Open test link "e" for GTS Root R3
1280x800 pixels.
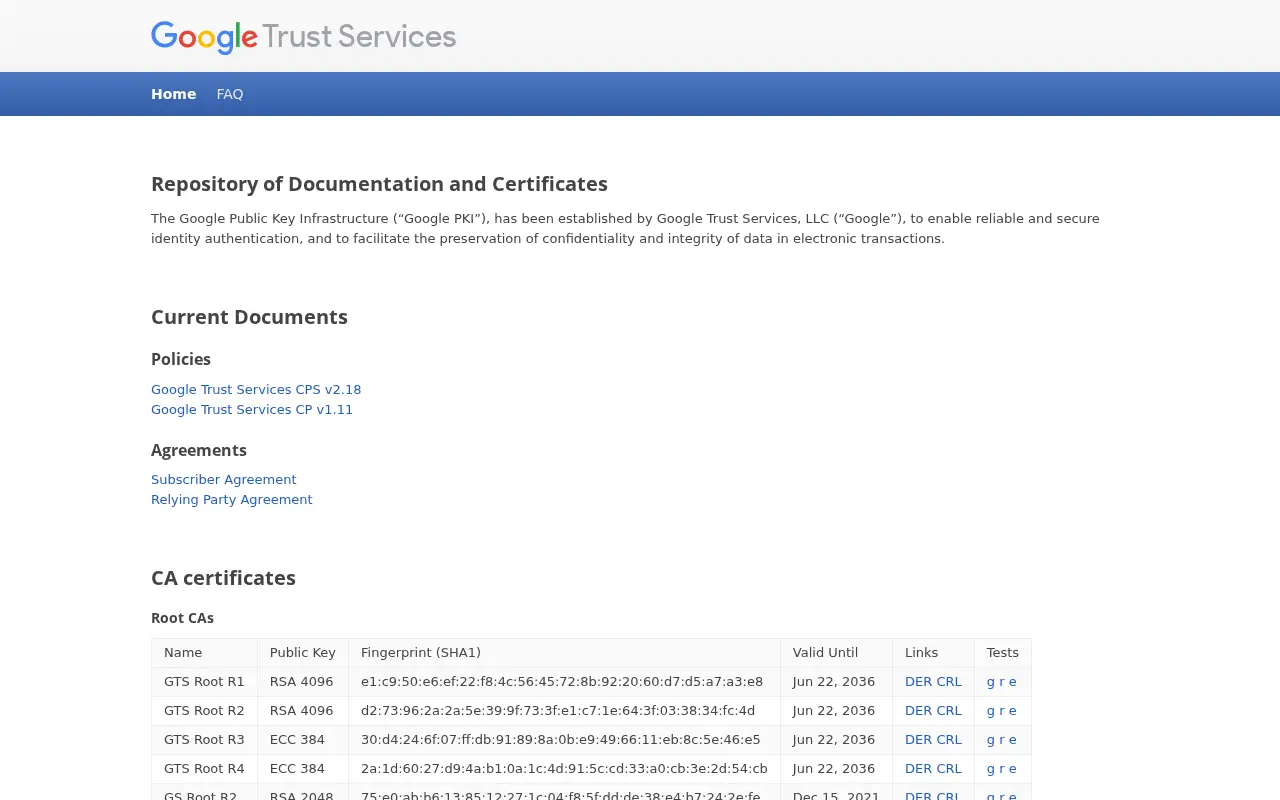coord(1013,740)
